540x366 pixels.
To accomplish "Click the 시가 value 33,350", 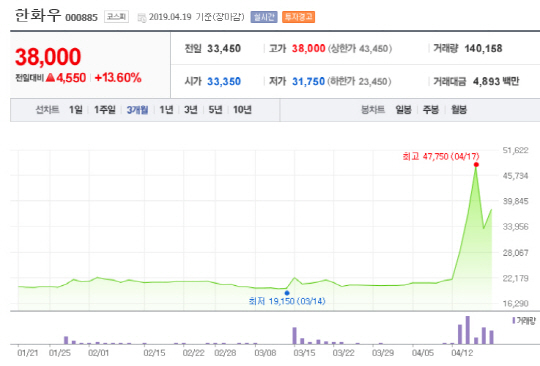I will (224, 82).
